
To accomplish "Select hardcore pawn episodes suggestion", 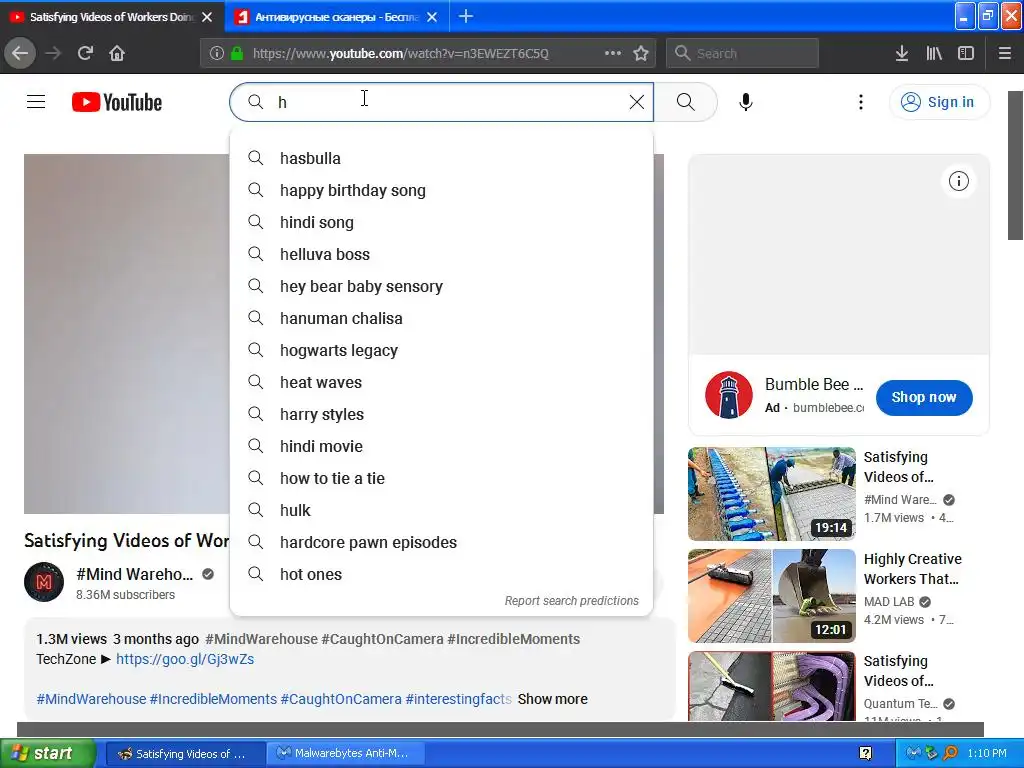I will tap(441, 542).
